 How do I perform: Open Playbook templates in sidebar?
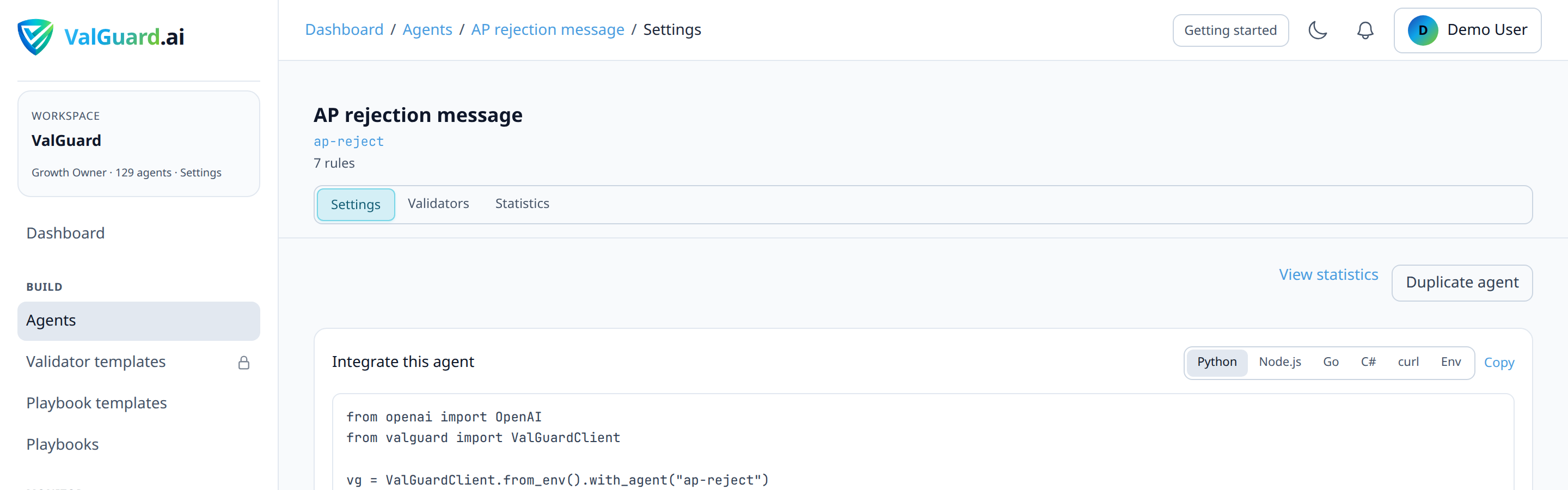coord(139,403)
